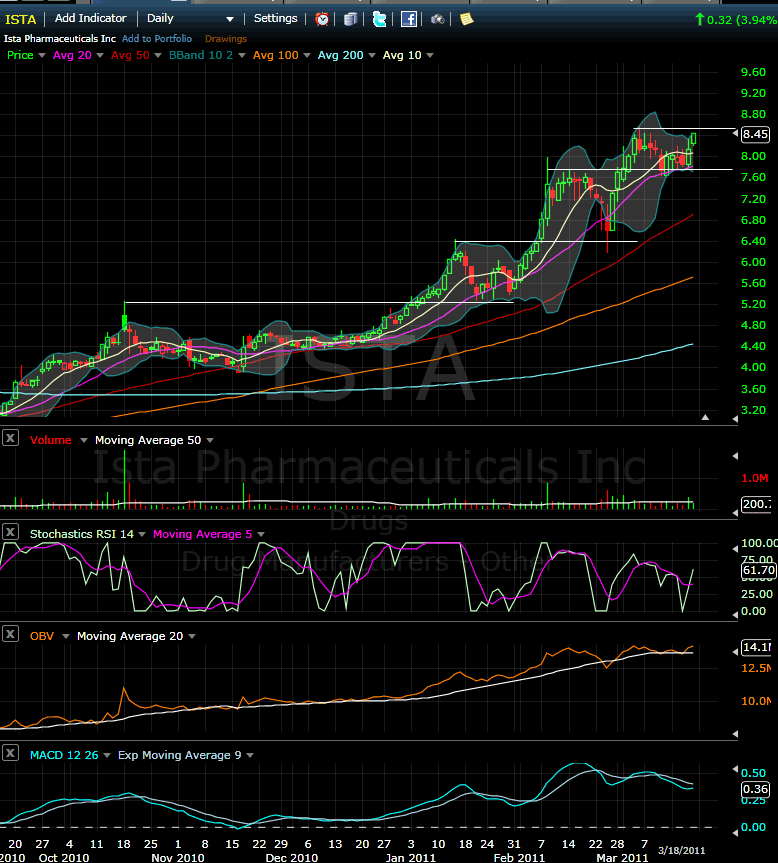Click Add to Portfolio link
Screen dimensions: 778x863
(157, 39)
